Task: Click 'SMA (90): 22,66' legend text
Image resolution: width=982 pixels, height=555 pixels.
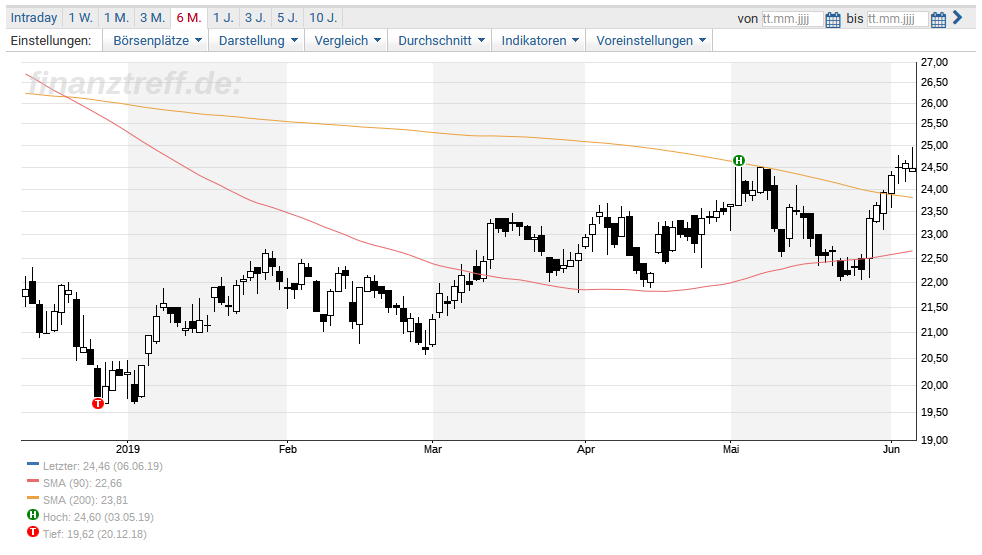Action: (x=83, y=483)
